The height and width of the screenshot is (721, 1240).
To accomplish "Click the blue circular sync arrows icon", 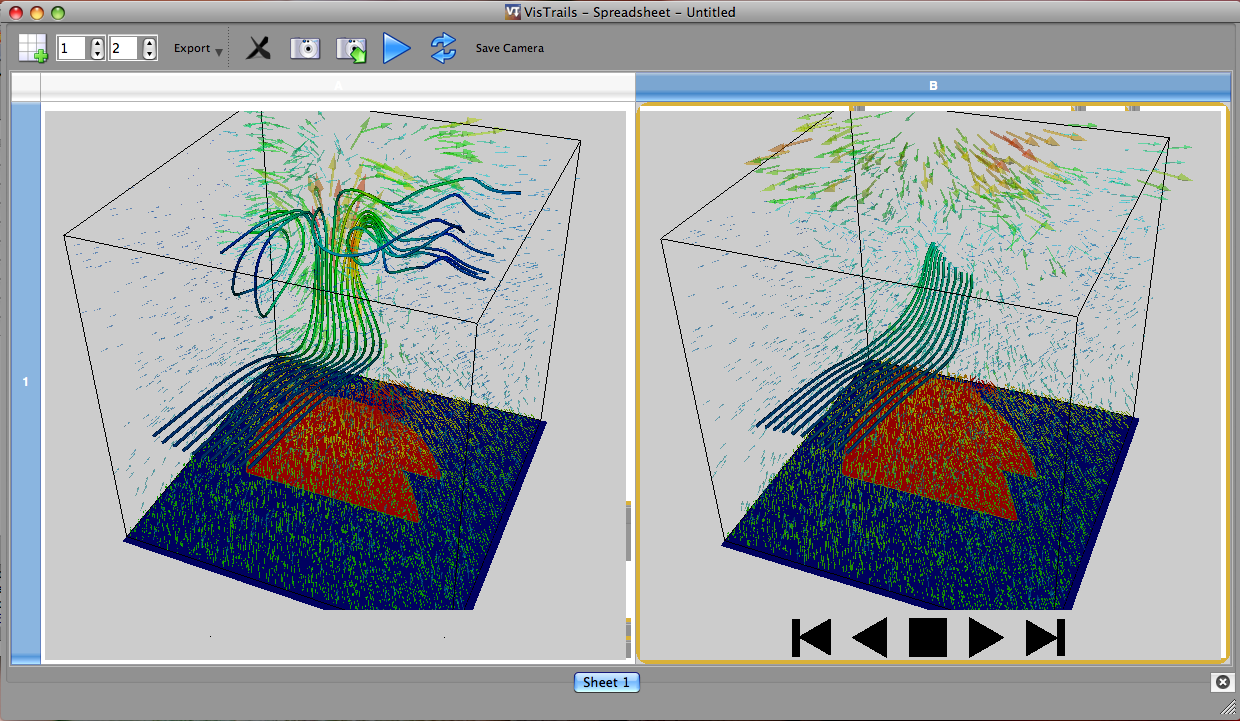I will click(443, 48).
